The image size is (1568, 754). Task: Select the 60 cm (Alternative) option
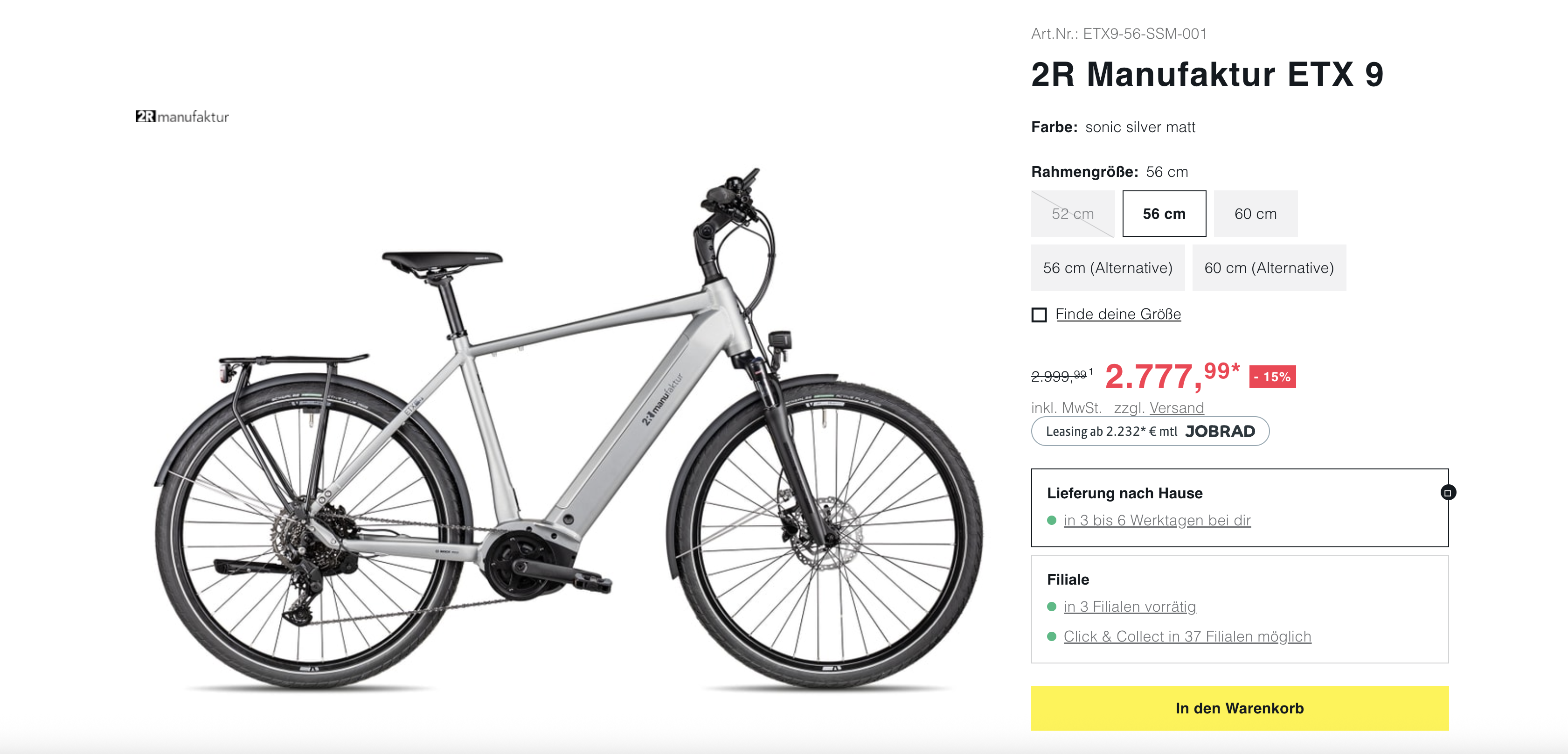[x=1269, y=268]
